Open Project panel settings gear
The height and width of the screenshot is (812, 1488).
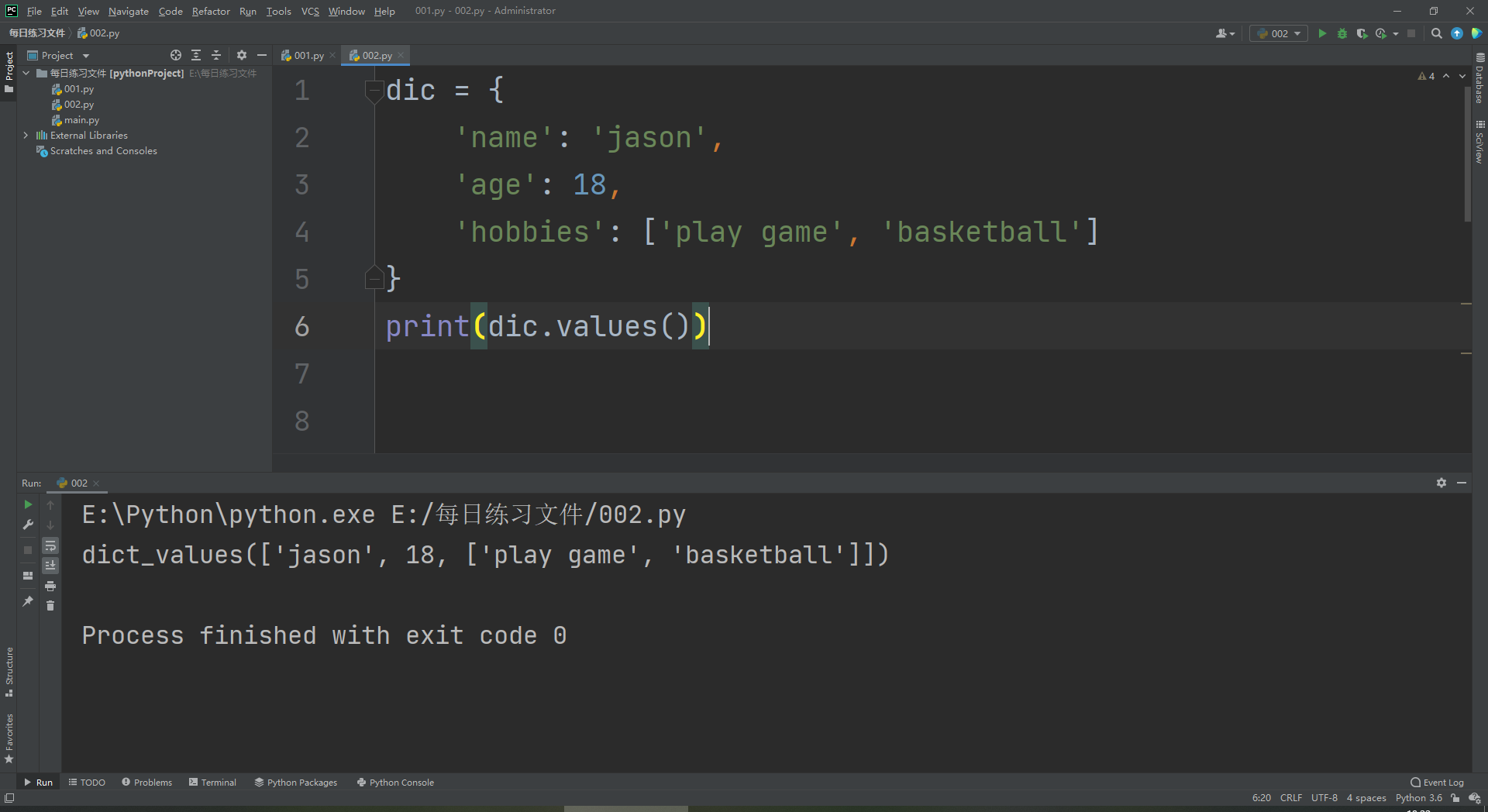pyautogui.click(x=242, y=55)
